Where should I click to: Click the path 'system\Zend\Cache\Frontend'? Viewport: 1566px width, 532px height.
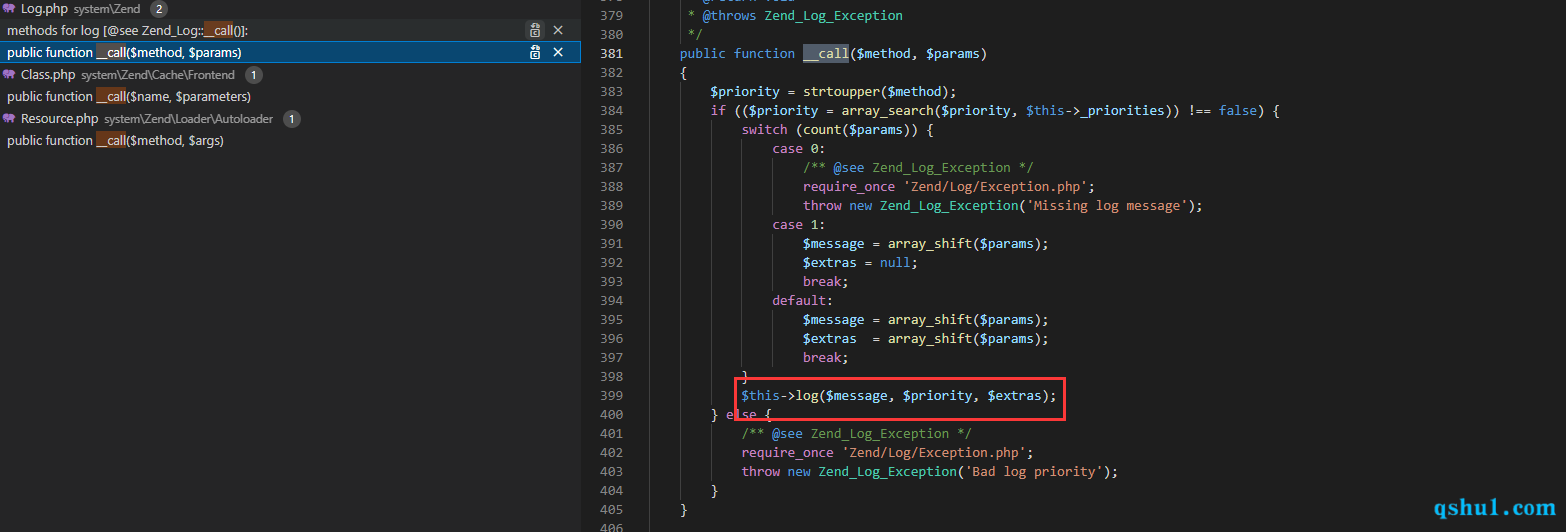(158, 75)
